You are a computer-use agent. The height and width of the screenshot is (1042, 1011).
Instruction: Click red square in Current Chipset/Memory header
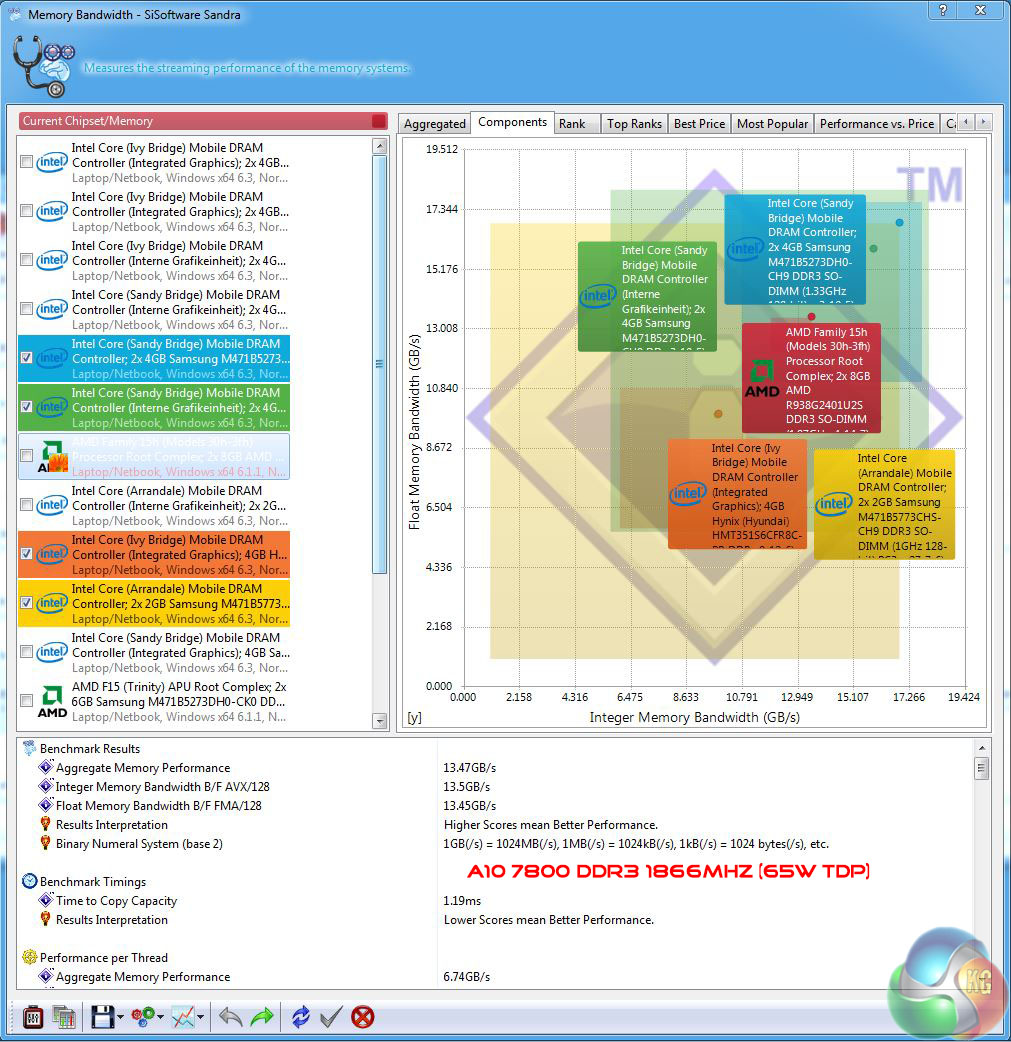[379, 121]
